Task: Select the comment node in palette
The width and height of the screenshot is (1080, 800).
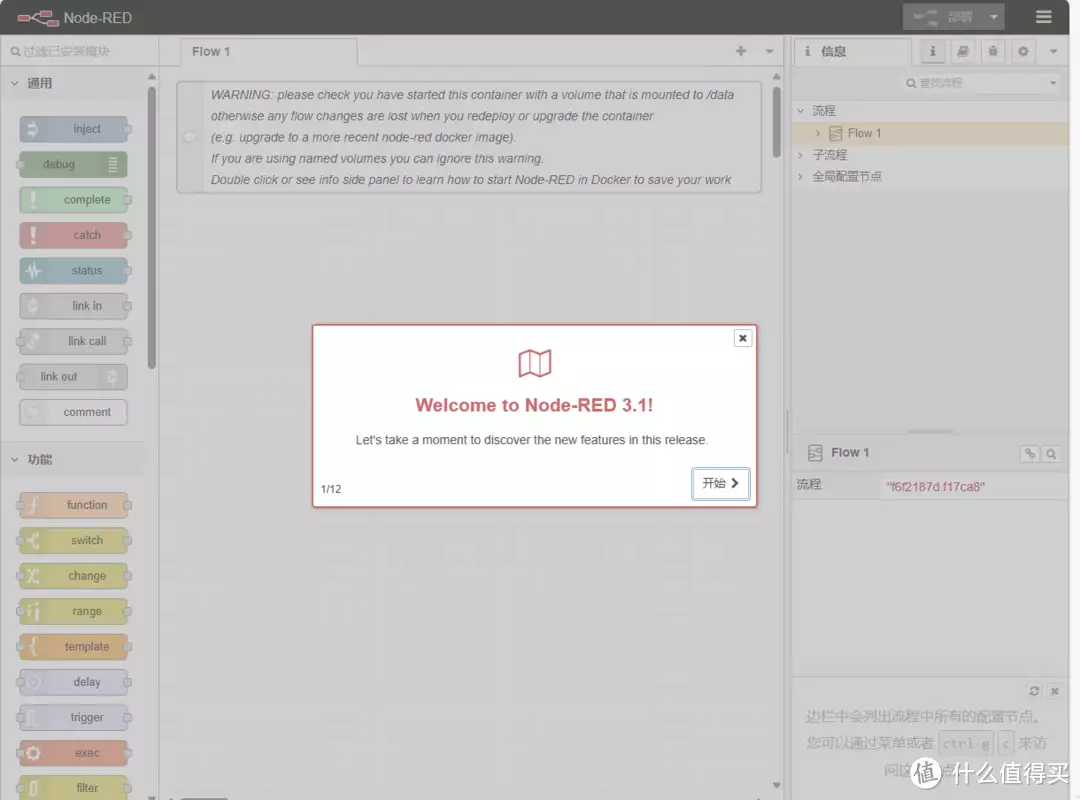Action: tap(74, 412)
